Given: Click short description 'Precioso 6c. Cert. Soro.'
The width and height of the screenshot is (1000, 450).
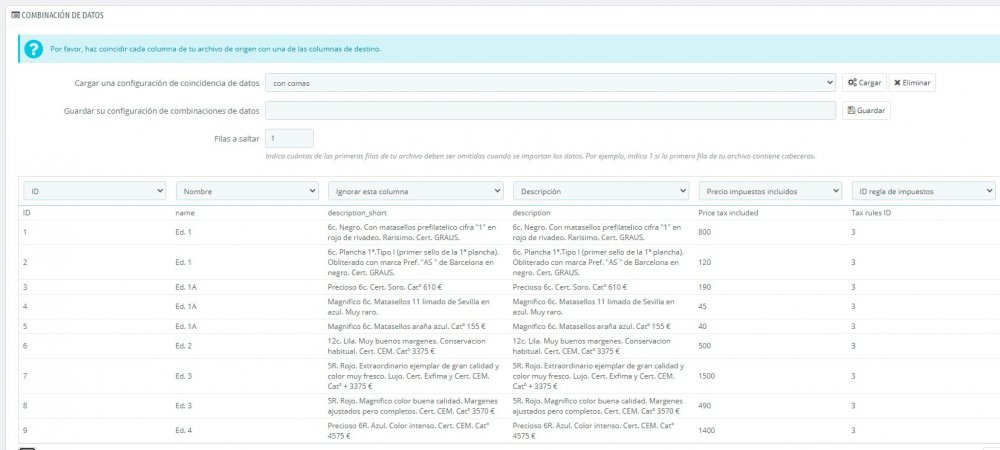Looking at the screenshot, I should (x=385, y=287).
